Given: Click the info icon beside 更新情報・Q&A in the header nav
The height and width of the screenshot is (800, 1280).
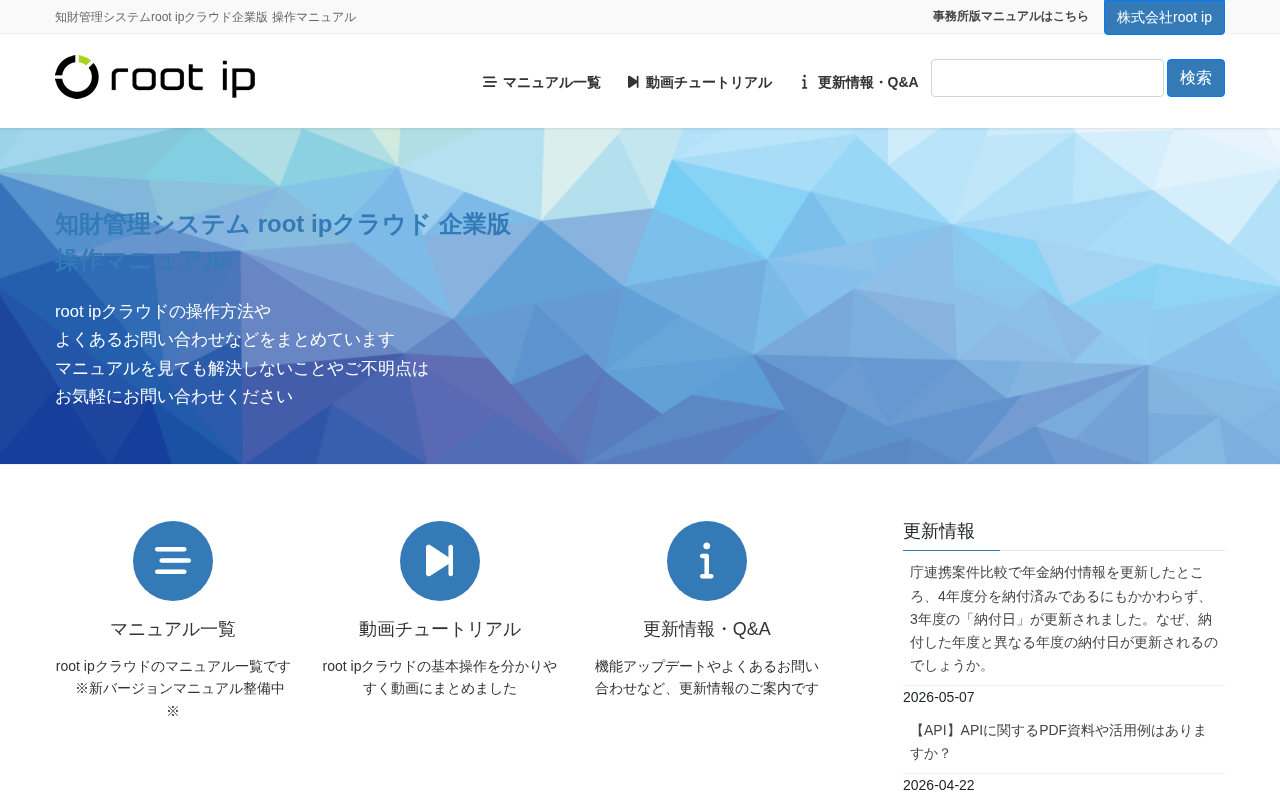Looking at the screenshot, I should 804,82.
